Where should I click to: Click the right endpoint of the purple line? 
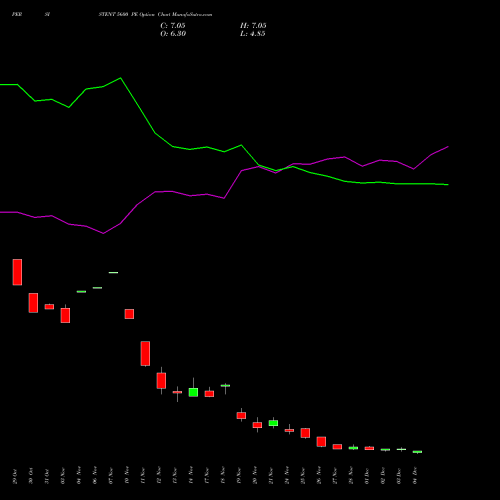click(448, 146)
